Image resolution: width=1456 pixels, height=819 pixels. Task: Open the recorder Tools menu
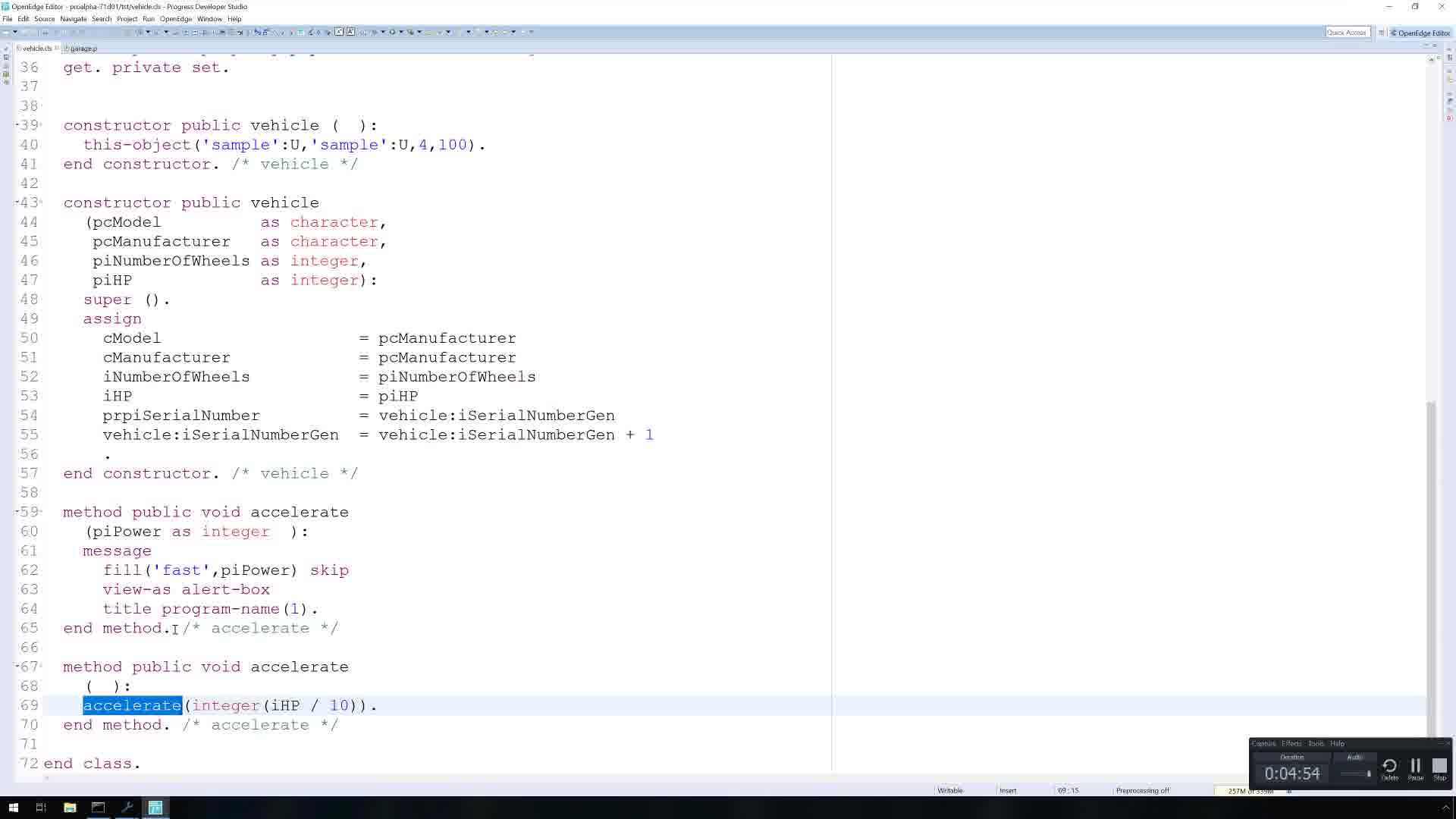[1316, 744]
